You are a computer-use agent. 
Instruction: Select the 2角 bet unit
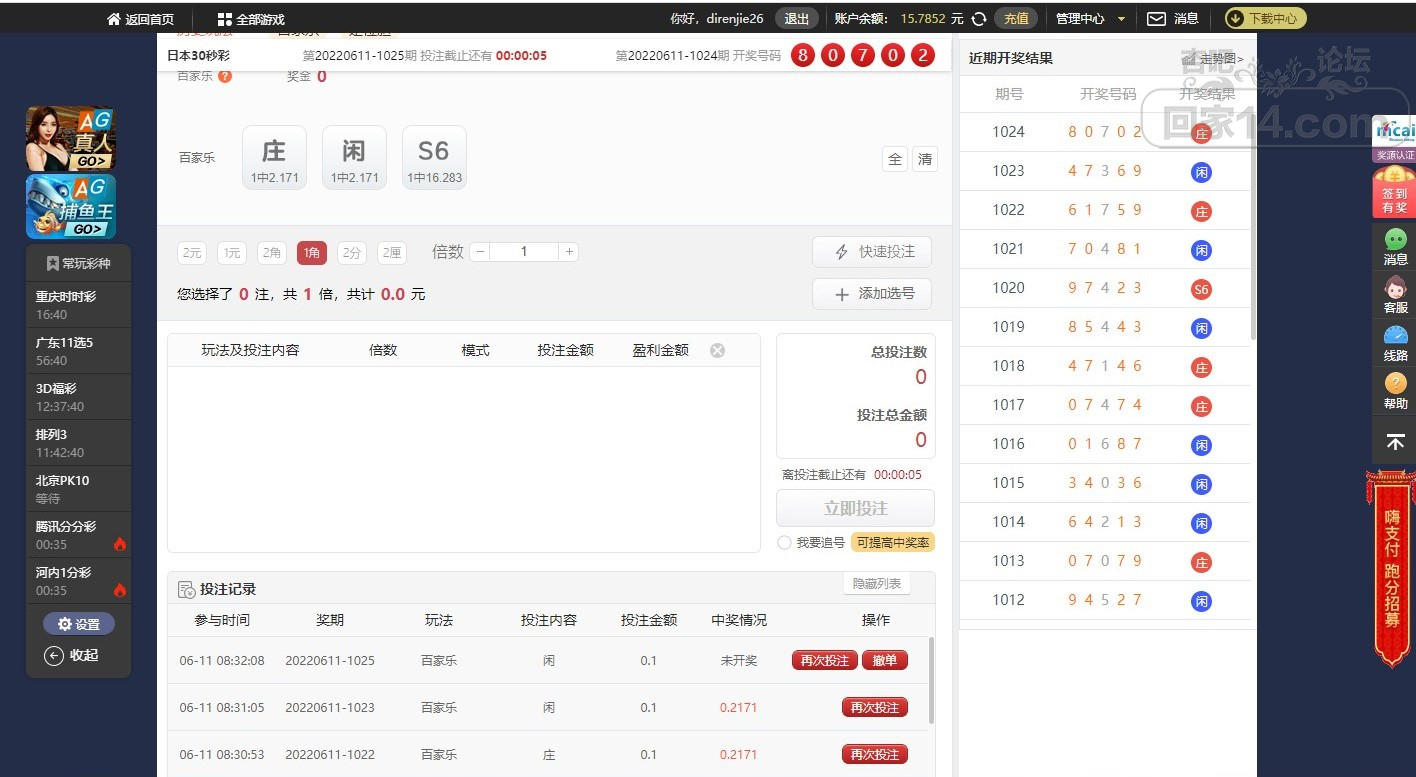[x=271, y=253]
